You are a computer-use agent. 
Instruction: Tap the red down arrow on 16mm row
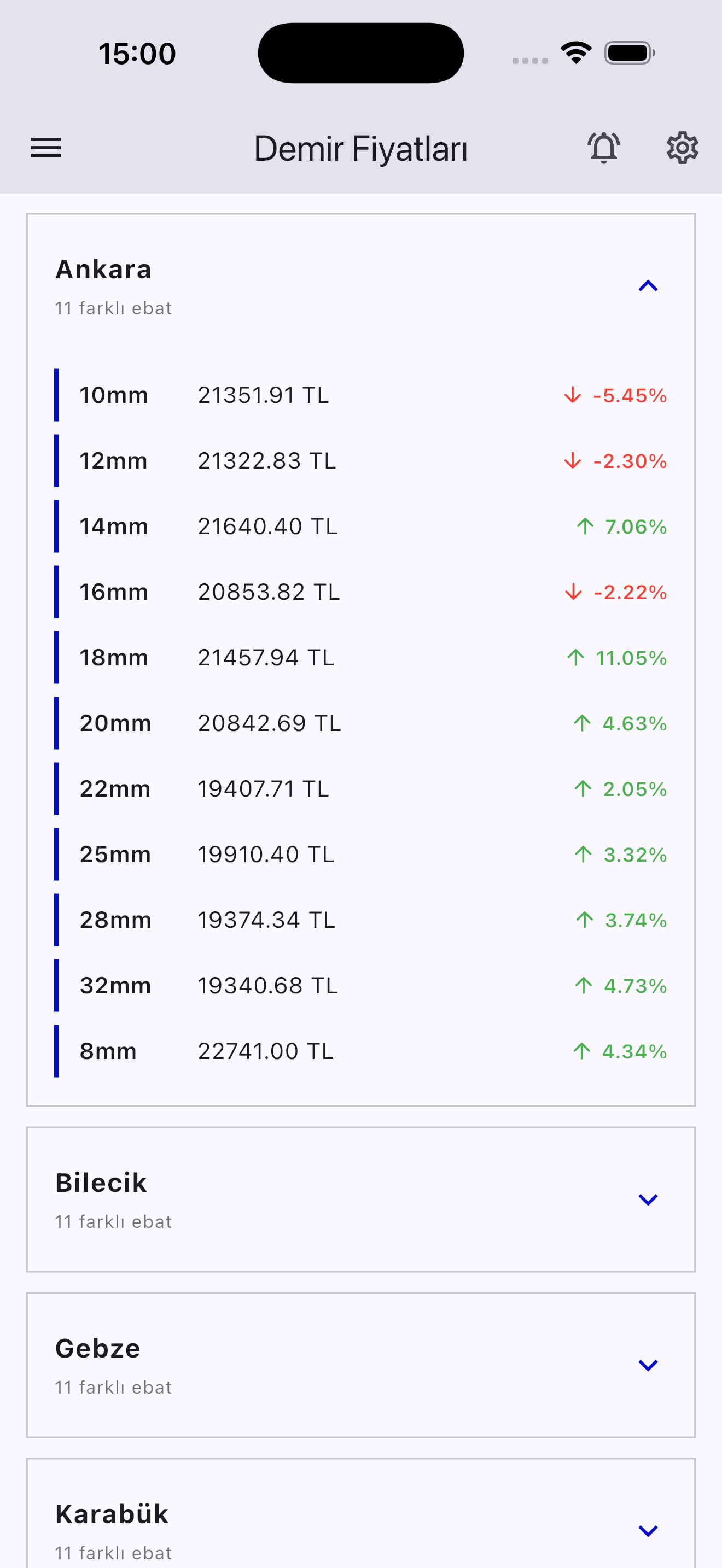573,592
